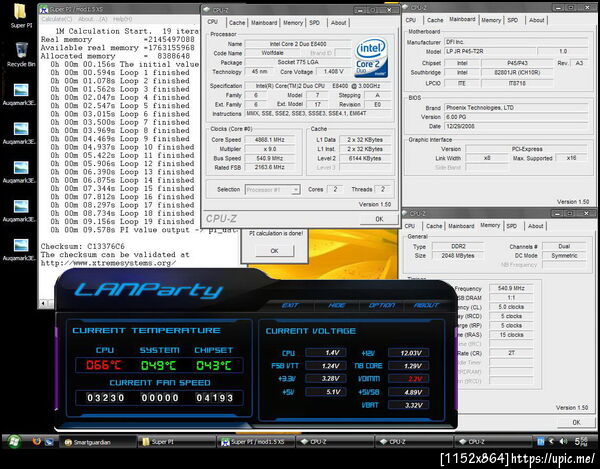
Task: Click OPTION in LANParty Smartguardian
Action: click(382, 305)
